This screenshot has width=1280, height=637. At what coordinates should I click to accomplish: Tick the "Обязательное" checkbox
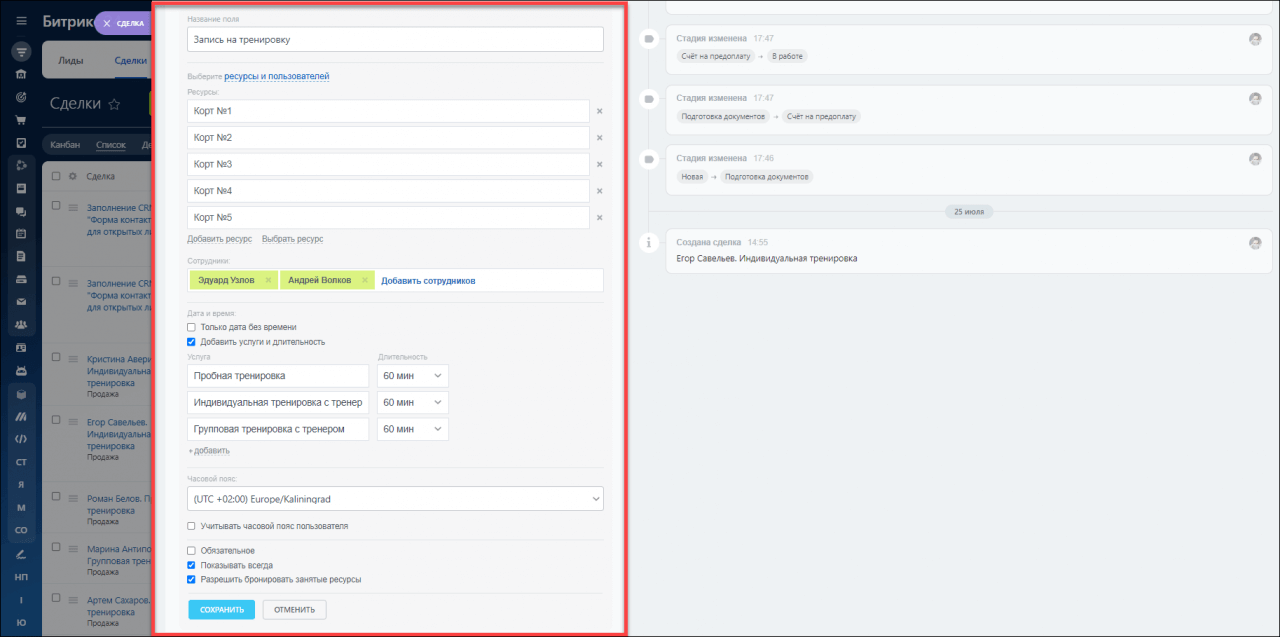(192, 551)
